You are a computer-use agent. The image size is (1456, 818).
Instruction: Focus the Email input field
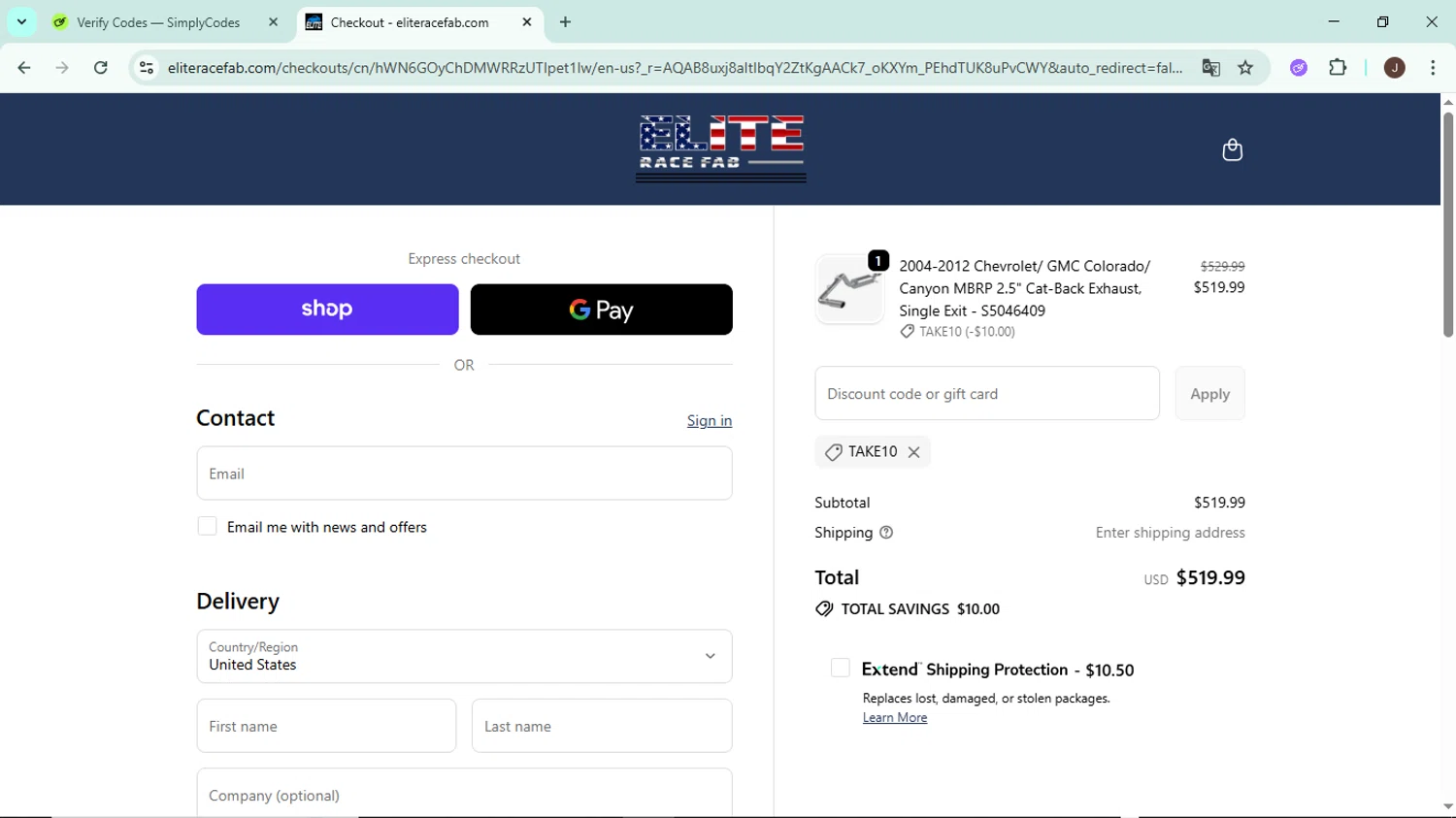[464, 474]
